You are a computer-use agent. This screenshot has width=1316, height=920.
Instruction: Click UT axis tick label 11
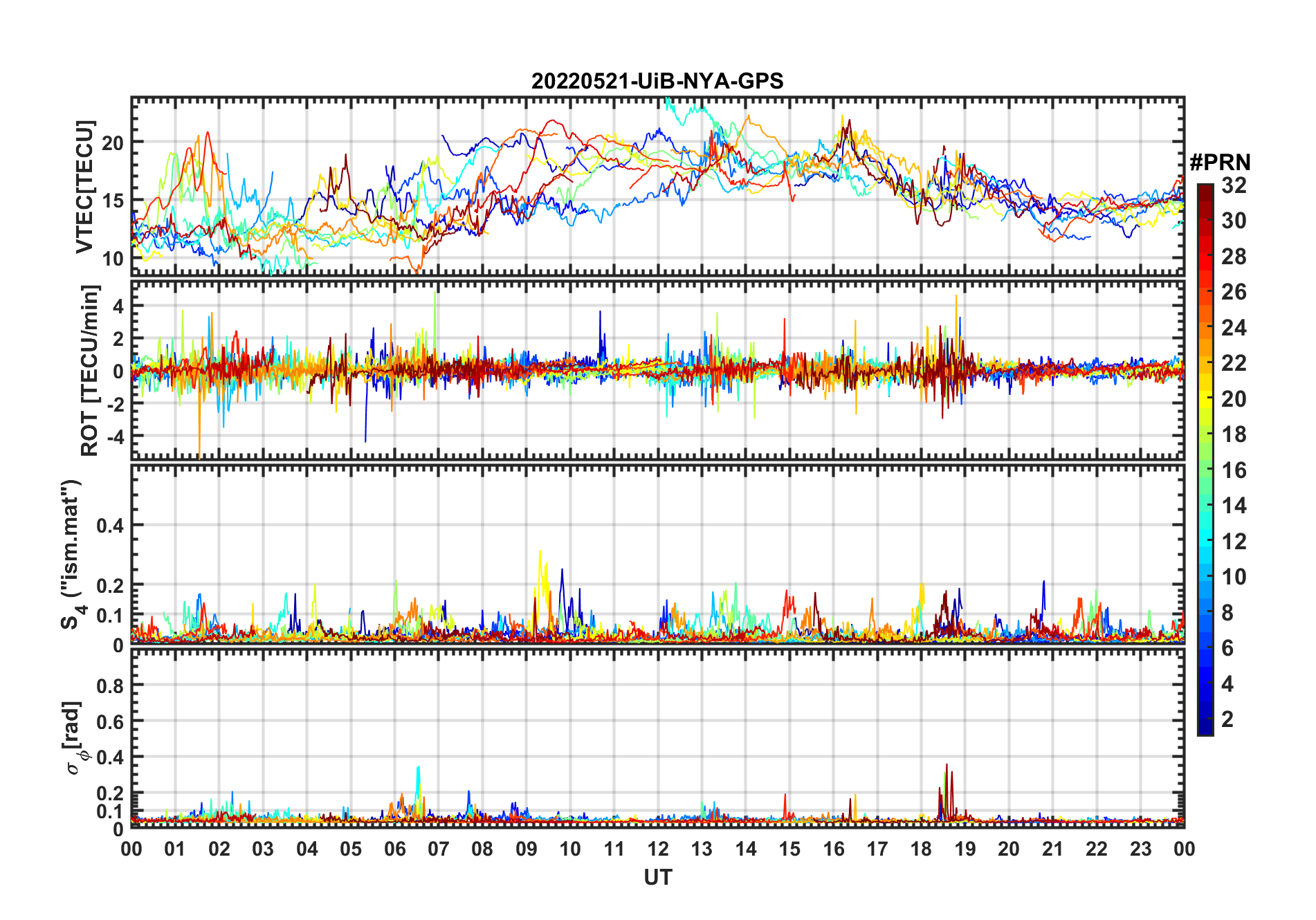point(614,849)
